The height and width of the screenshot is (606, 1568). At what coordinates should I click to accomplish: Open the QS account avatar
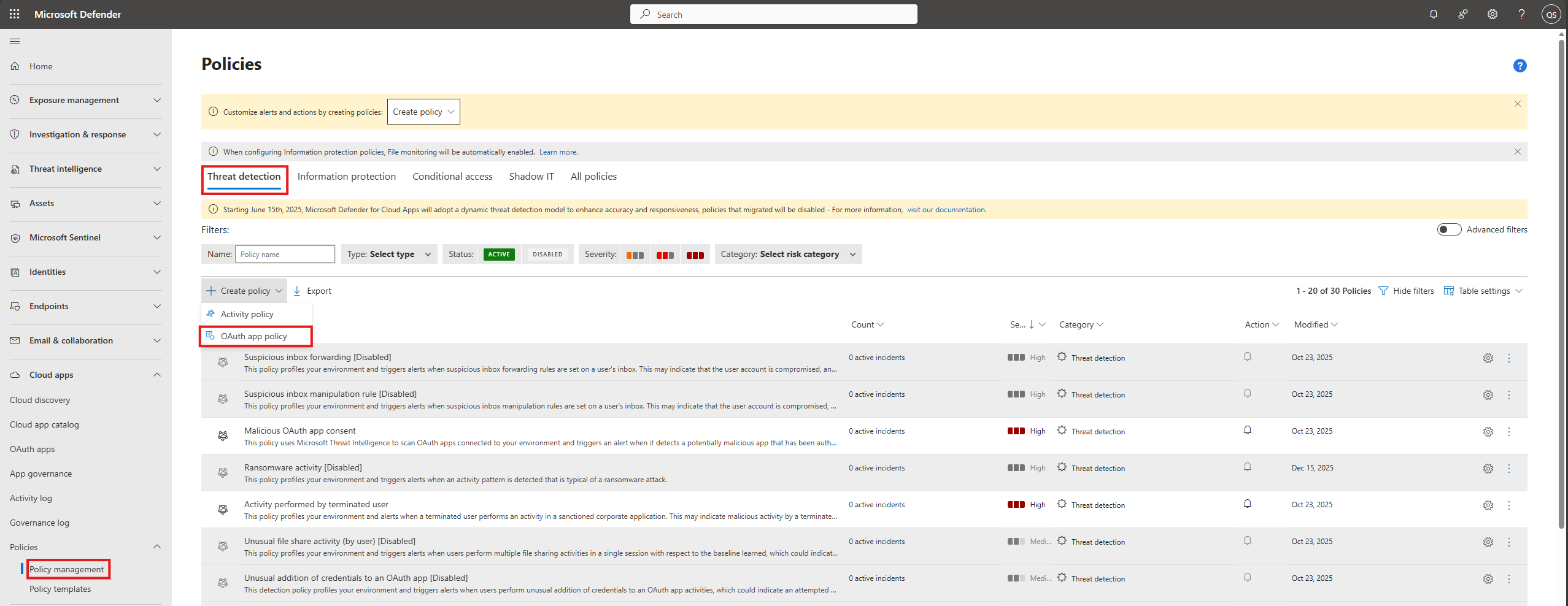pyautogui.click(x=1551, y=14)
